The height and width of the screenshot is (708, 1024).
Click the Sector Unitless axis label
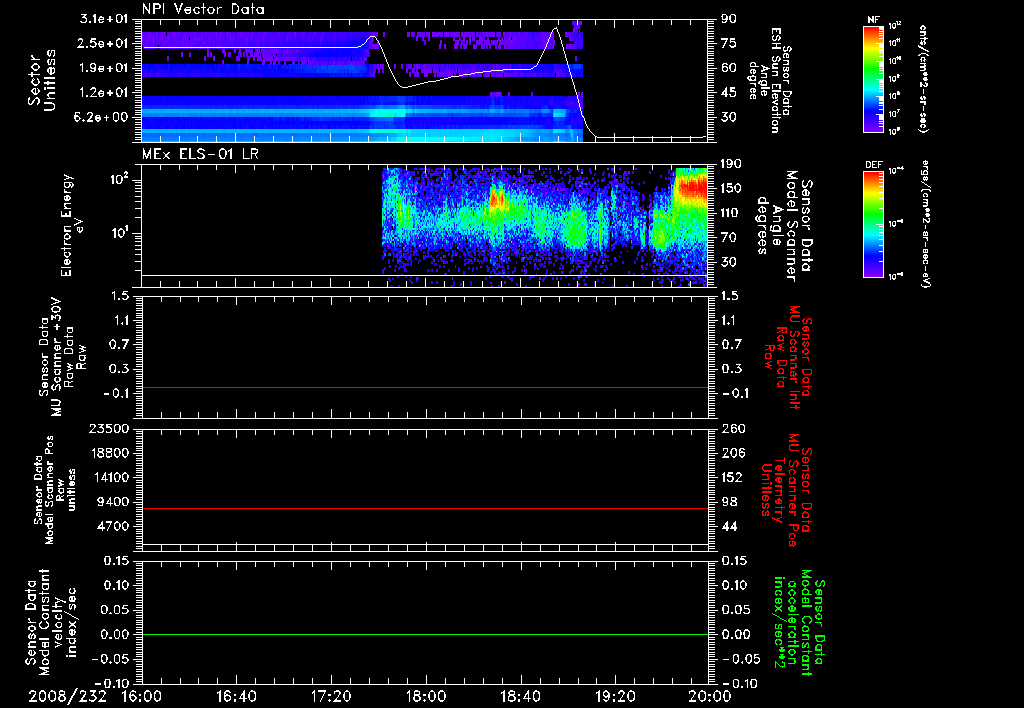pos(41,80)
